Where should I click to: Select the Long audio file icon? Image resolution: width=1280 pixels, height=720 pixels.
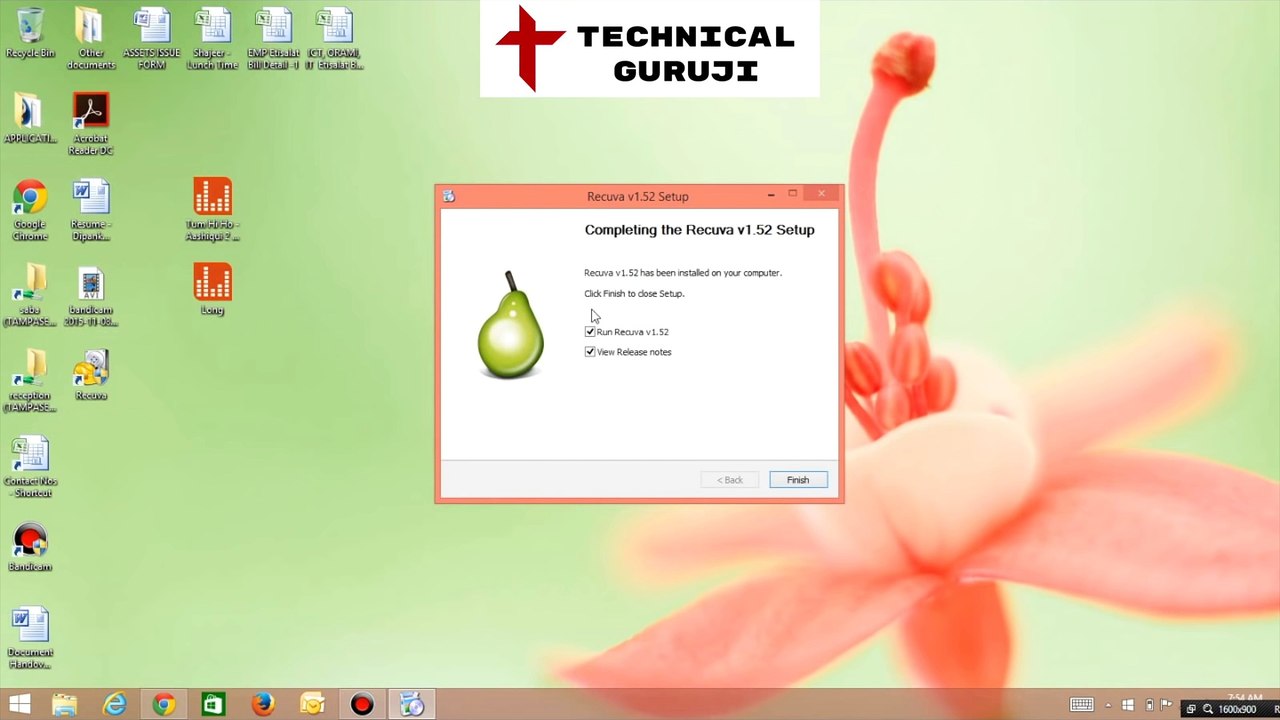(x=213, y=289)
